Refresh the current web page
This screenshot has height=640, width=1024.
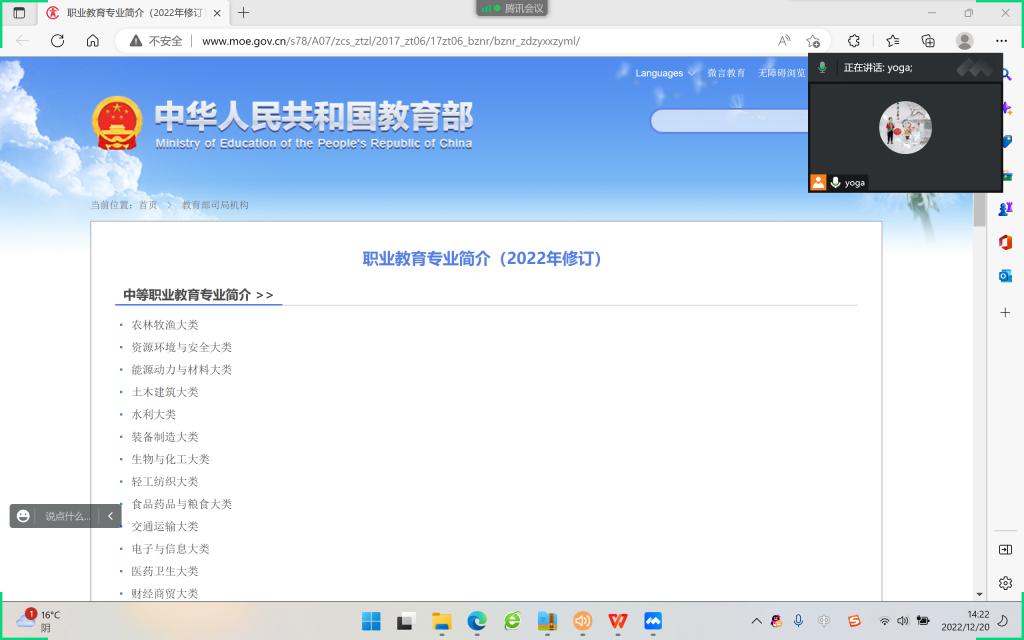[57, 41]
